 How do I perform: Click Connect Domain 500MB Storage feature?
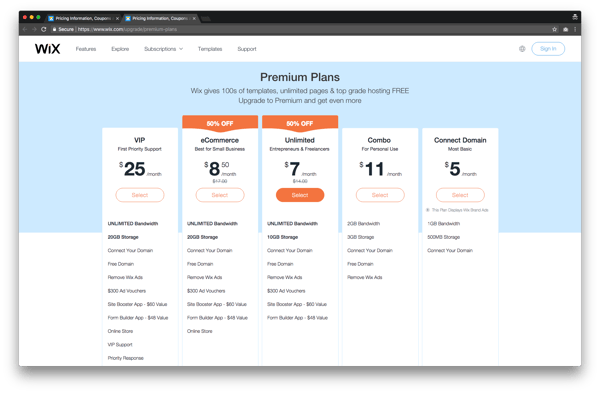point(443,237)
